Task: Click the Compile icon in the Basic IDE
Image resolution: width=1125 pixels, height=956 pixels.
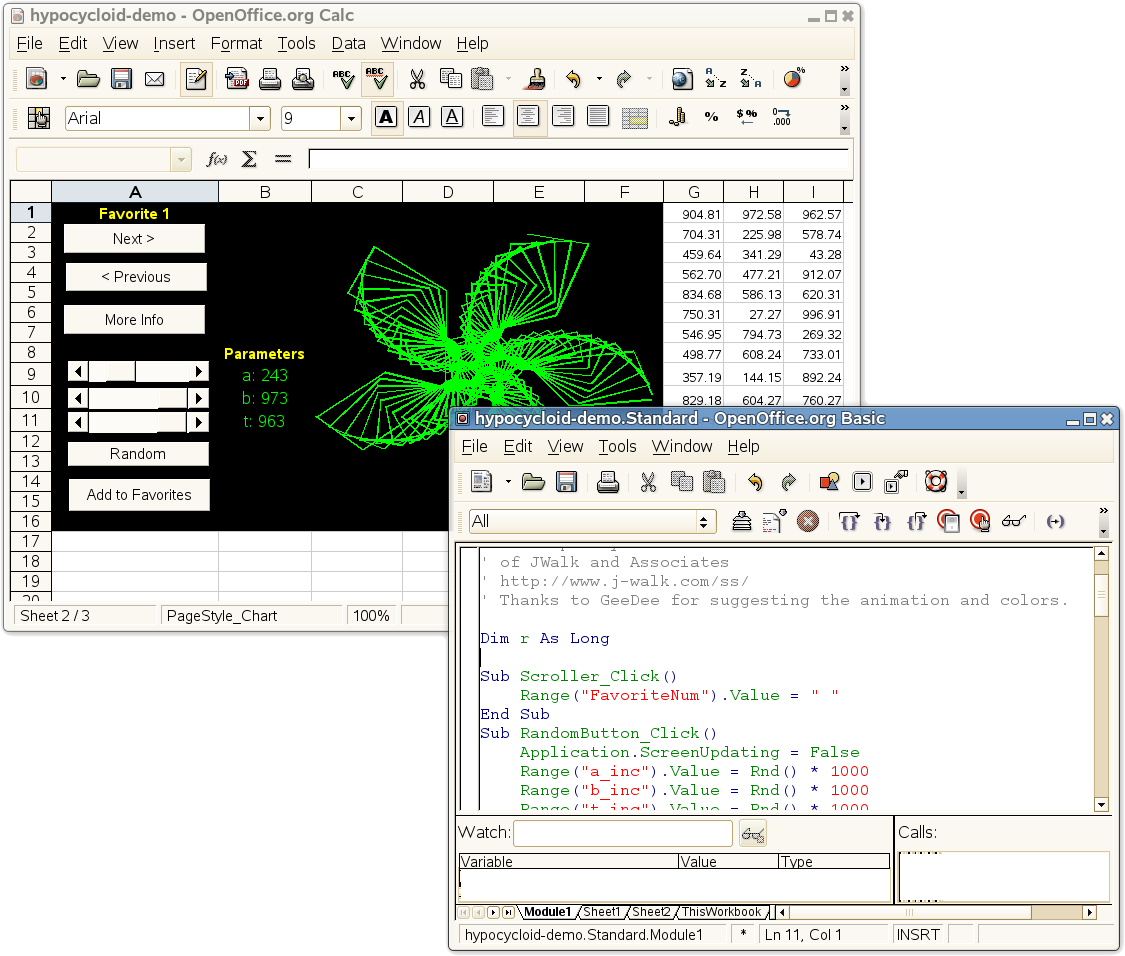Action: [x=742, y=521]
